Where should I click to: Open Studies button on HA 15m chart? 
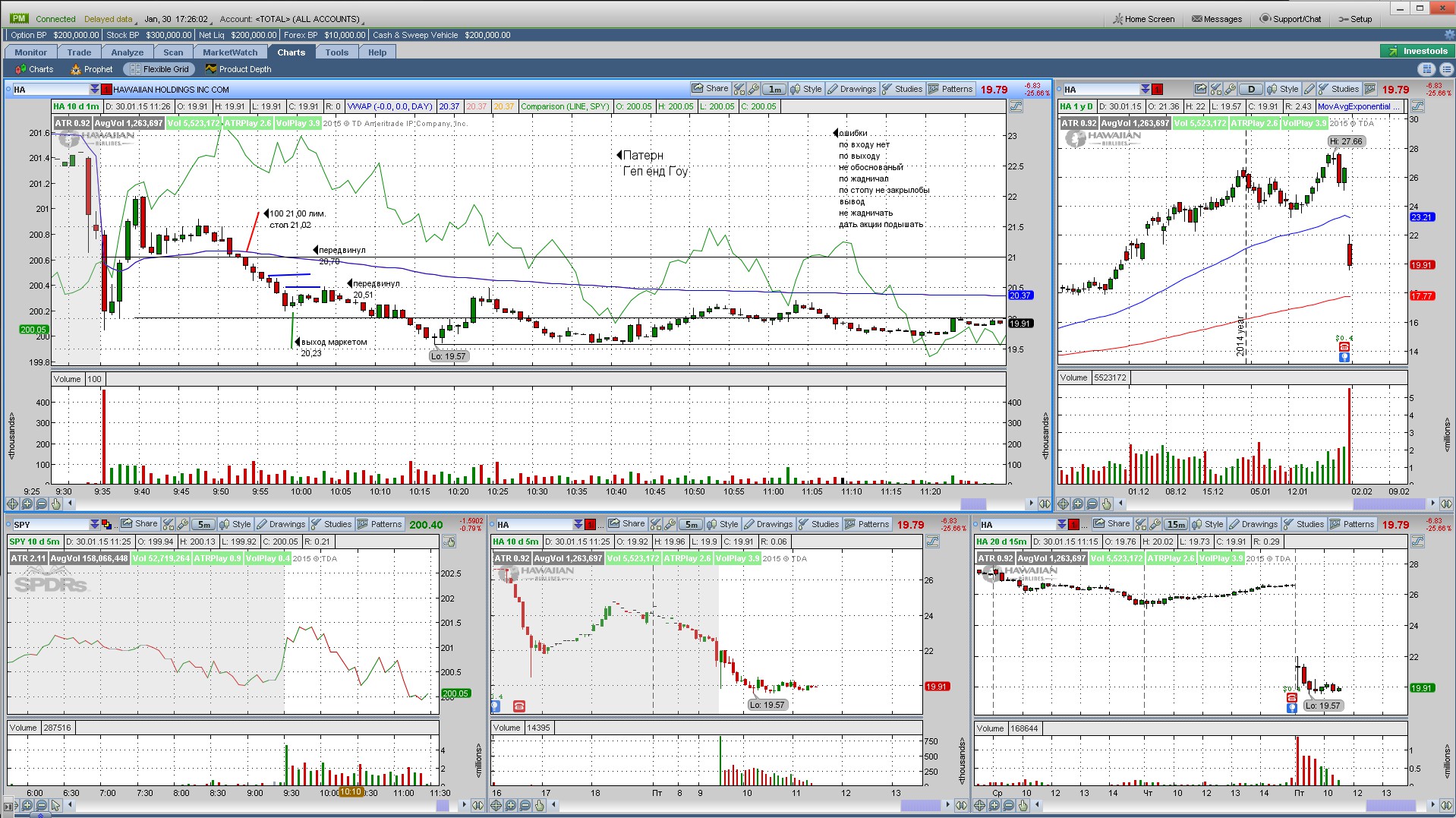coord(1303,524)
